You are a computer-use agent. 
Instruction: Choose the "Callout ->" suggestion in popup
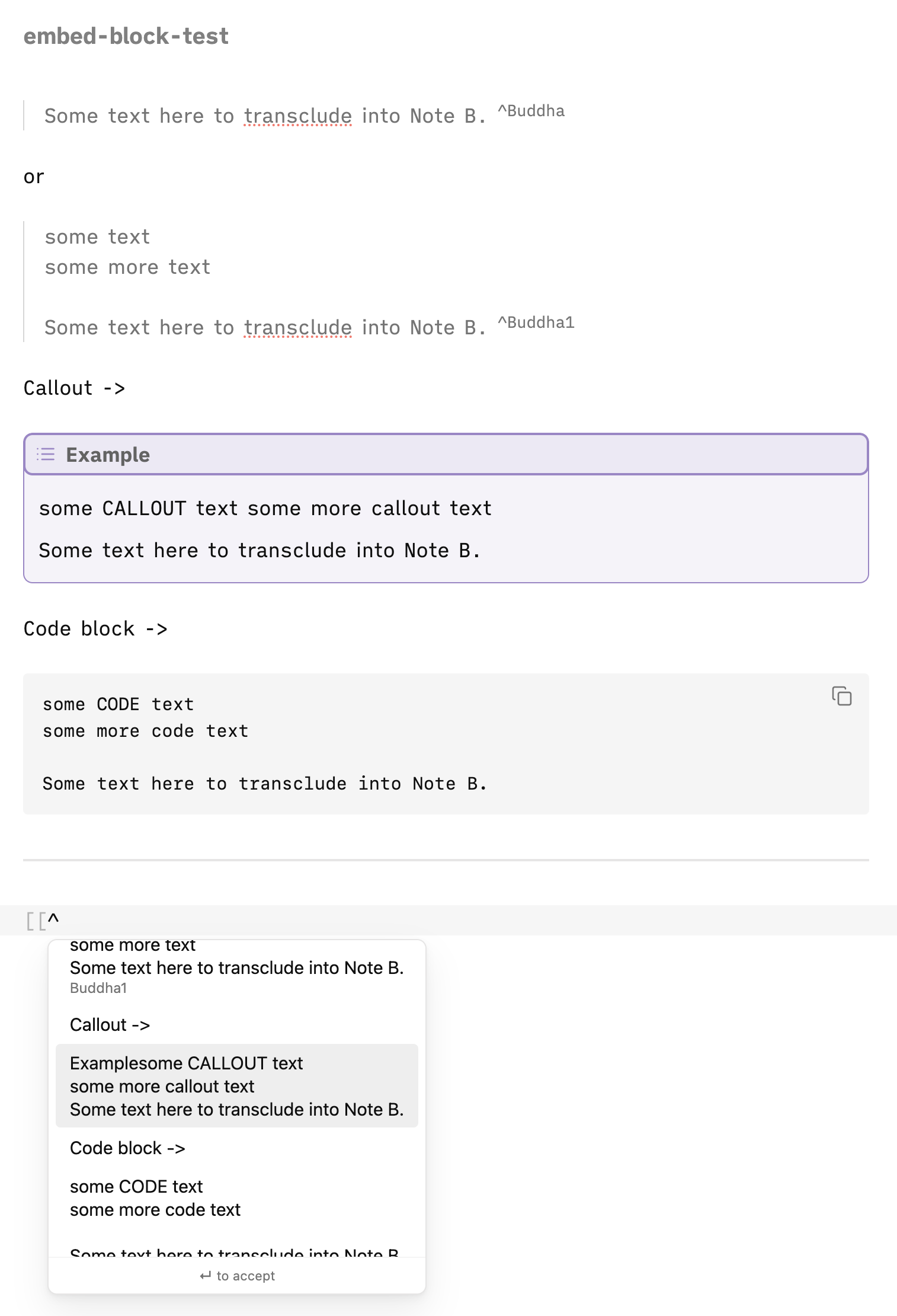(x=110, y=1025)
